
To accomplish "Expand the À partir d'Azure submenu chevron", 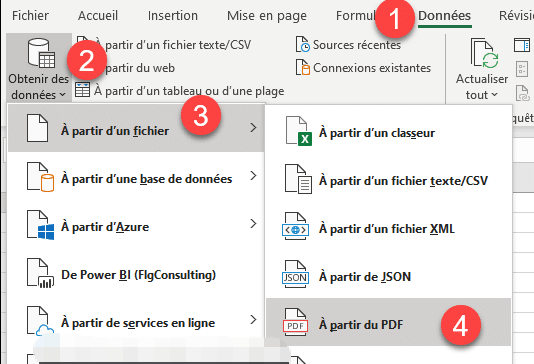I will pos(253,224).
